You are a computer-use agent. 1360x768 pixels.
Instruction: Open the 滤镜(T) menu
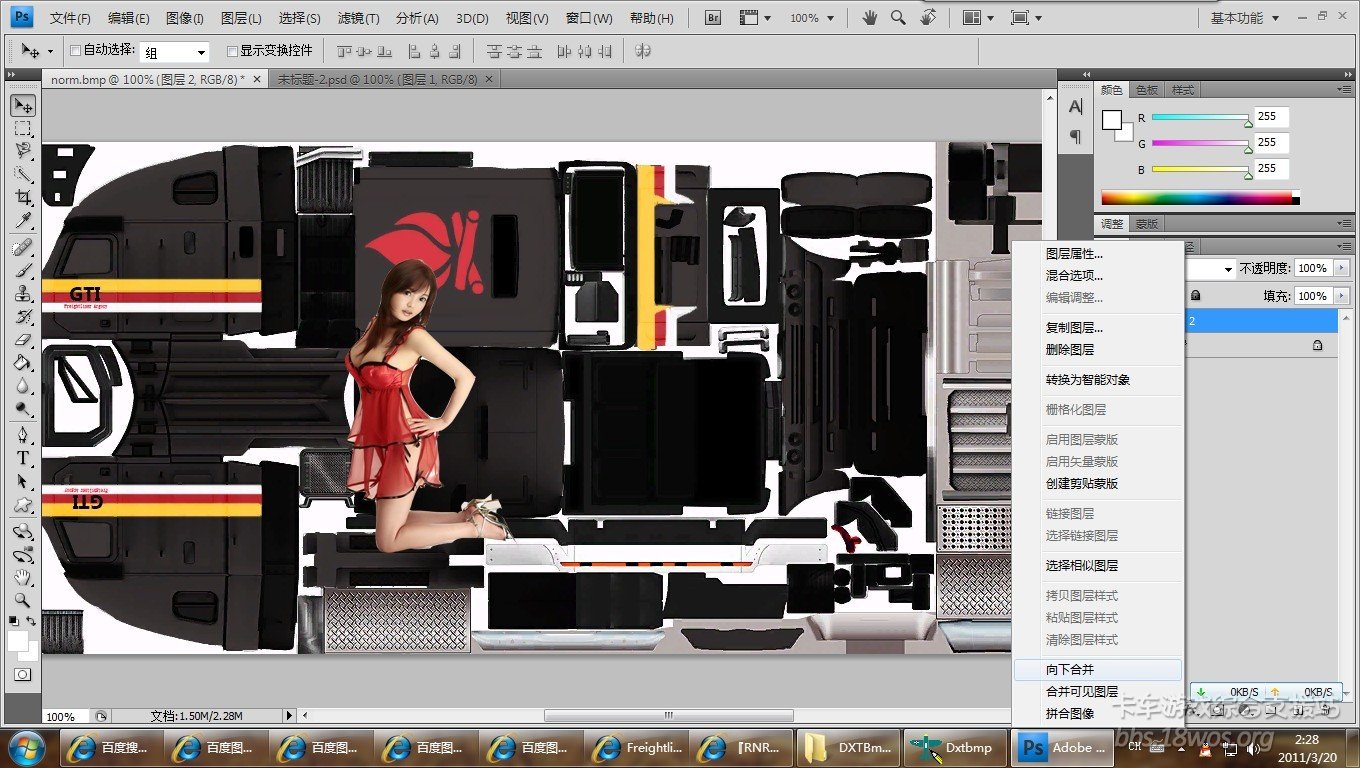[x=358, y=18]
